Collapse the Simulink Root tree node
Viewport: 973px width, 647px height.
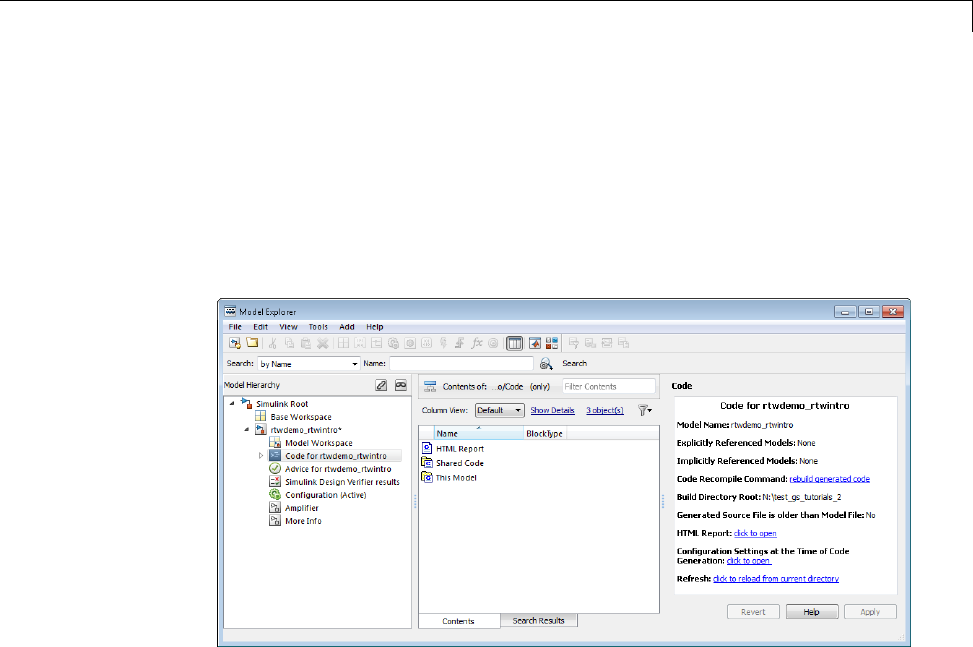coord(233,403)
